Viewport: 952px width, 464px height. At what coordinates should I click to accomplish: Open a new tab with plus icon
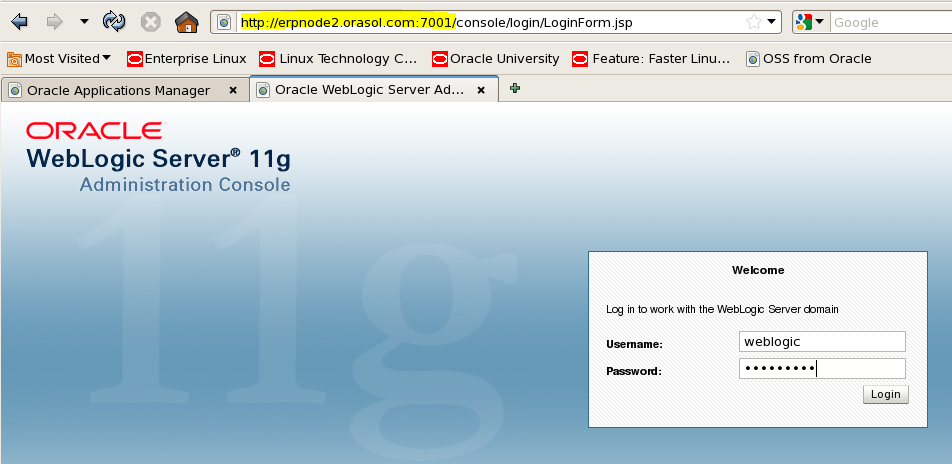(x=515, y=89)
